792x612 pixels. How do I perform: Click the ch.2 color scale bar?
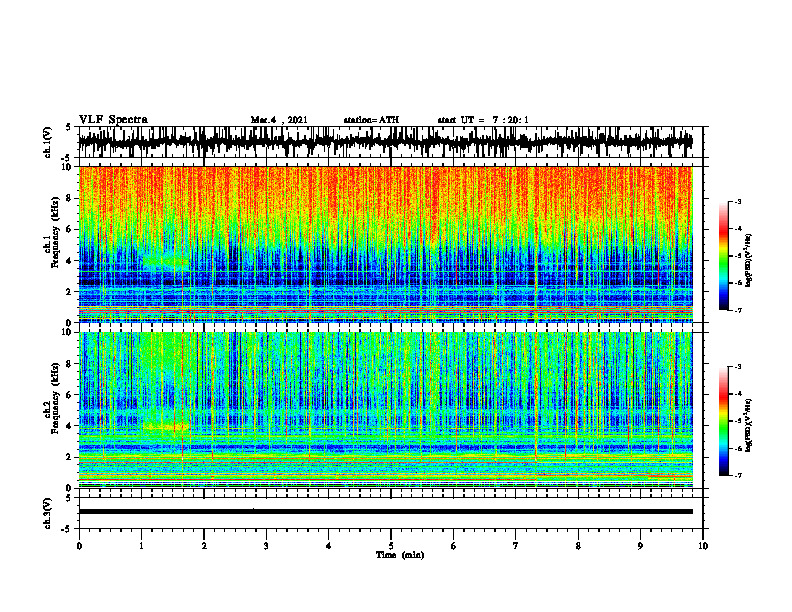[724, 421]
